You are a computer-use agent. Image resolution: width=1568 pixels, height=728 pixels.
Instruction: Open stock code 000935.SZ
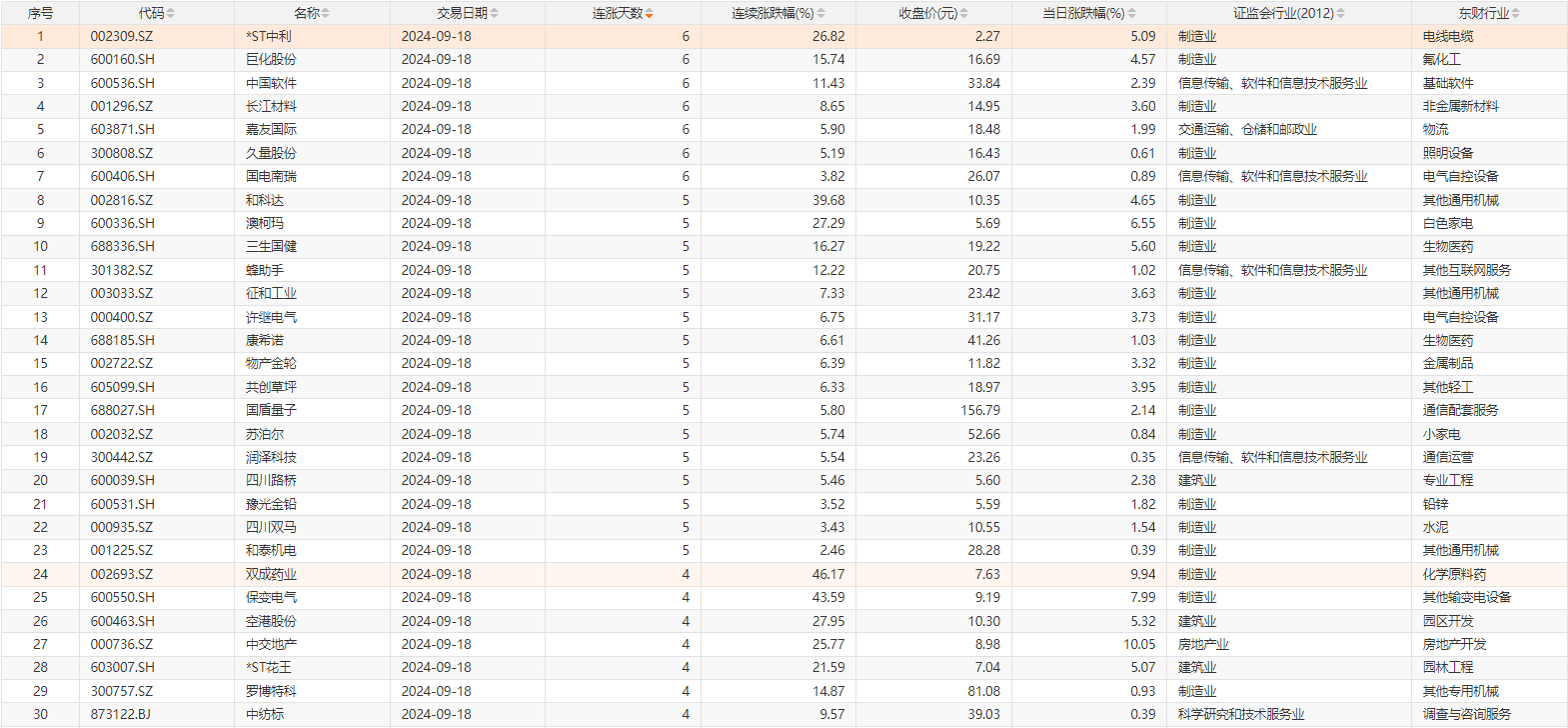pos(122,527)
